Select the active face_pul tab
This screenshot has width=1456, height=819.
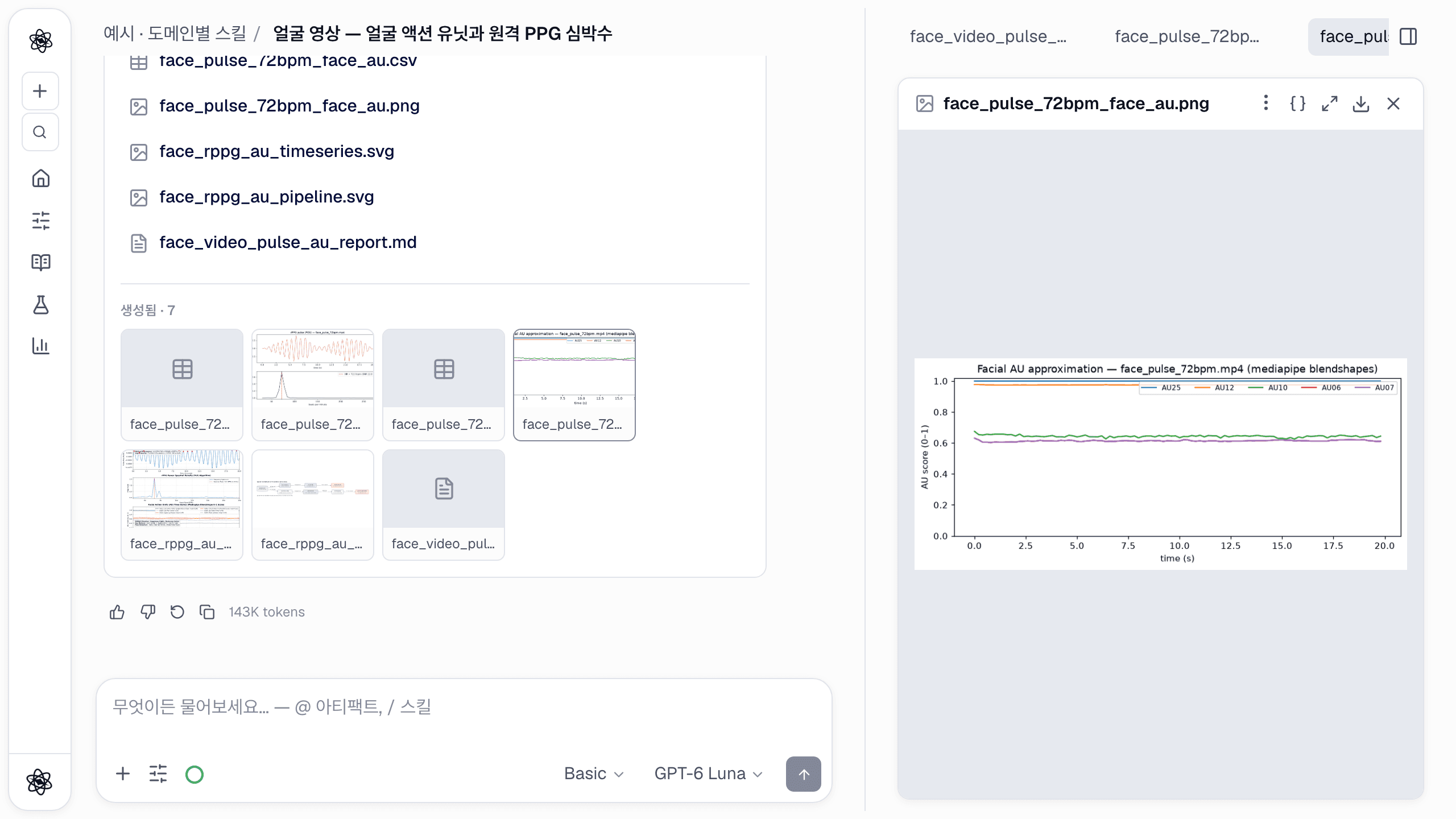(1349, 36)
